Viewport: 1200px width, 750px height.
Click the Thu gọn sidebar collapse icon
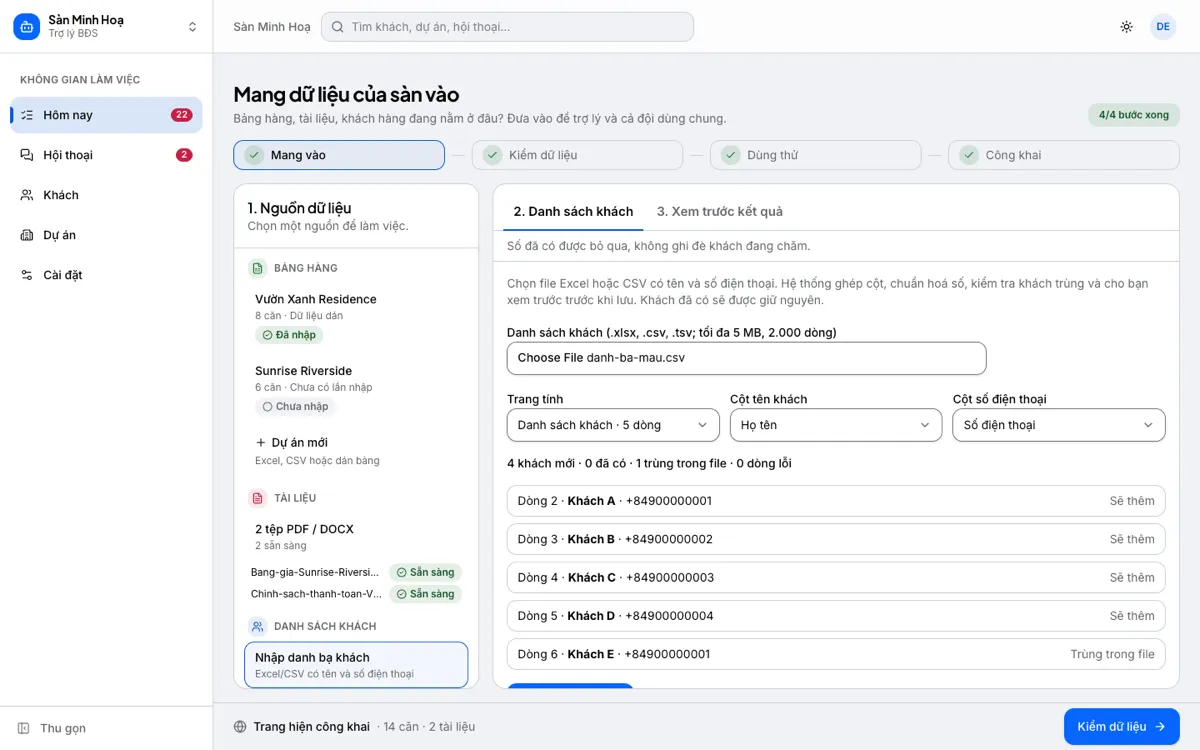24,728
